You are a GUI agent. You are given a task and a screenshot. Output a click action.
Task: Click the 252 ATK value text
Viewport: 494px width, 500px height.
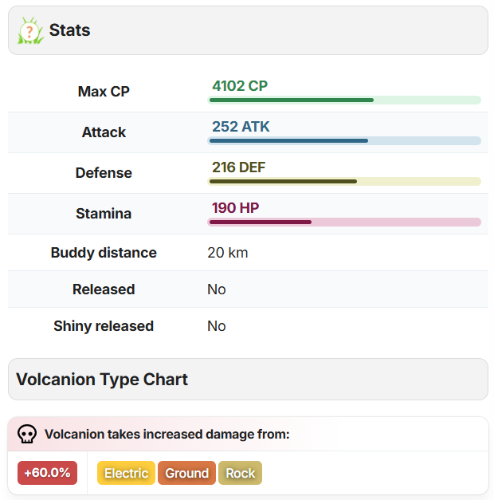click(x=241, y=127)
